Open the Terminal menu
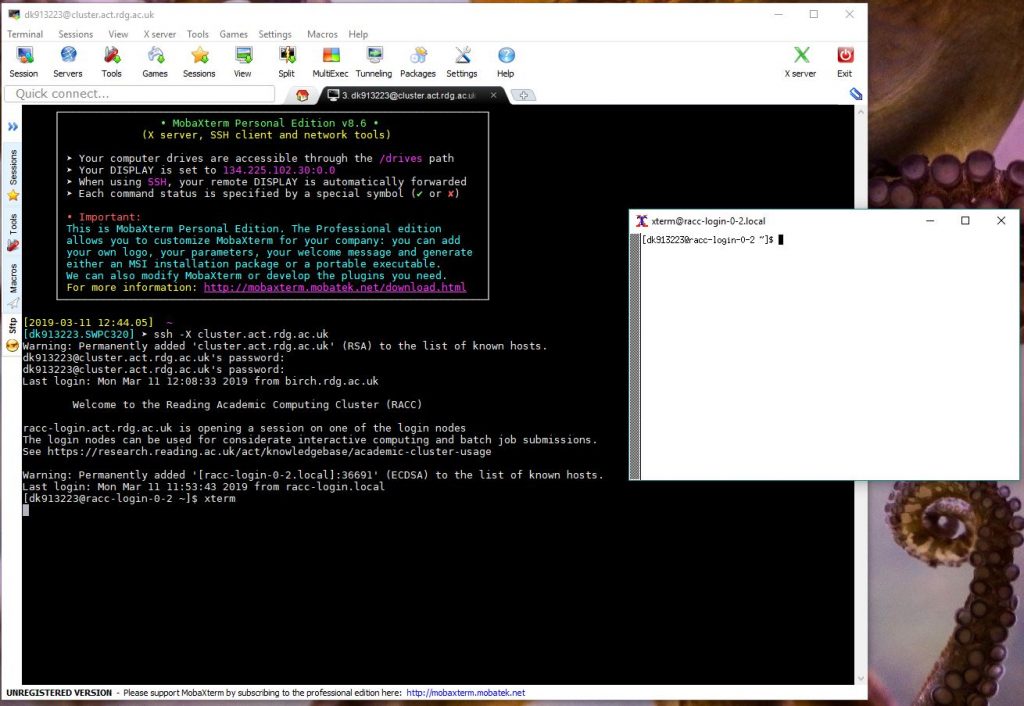Viewport: 1024px width, 706px height. [25, 34]
